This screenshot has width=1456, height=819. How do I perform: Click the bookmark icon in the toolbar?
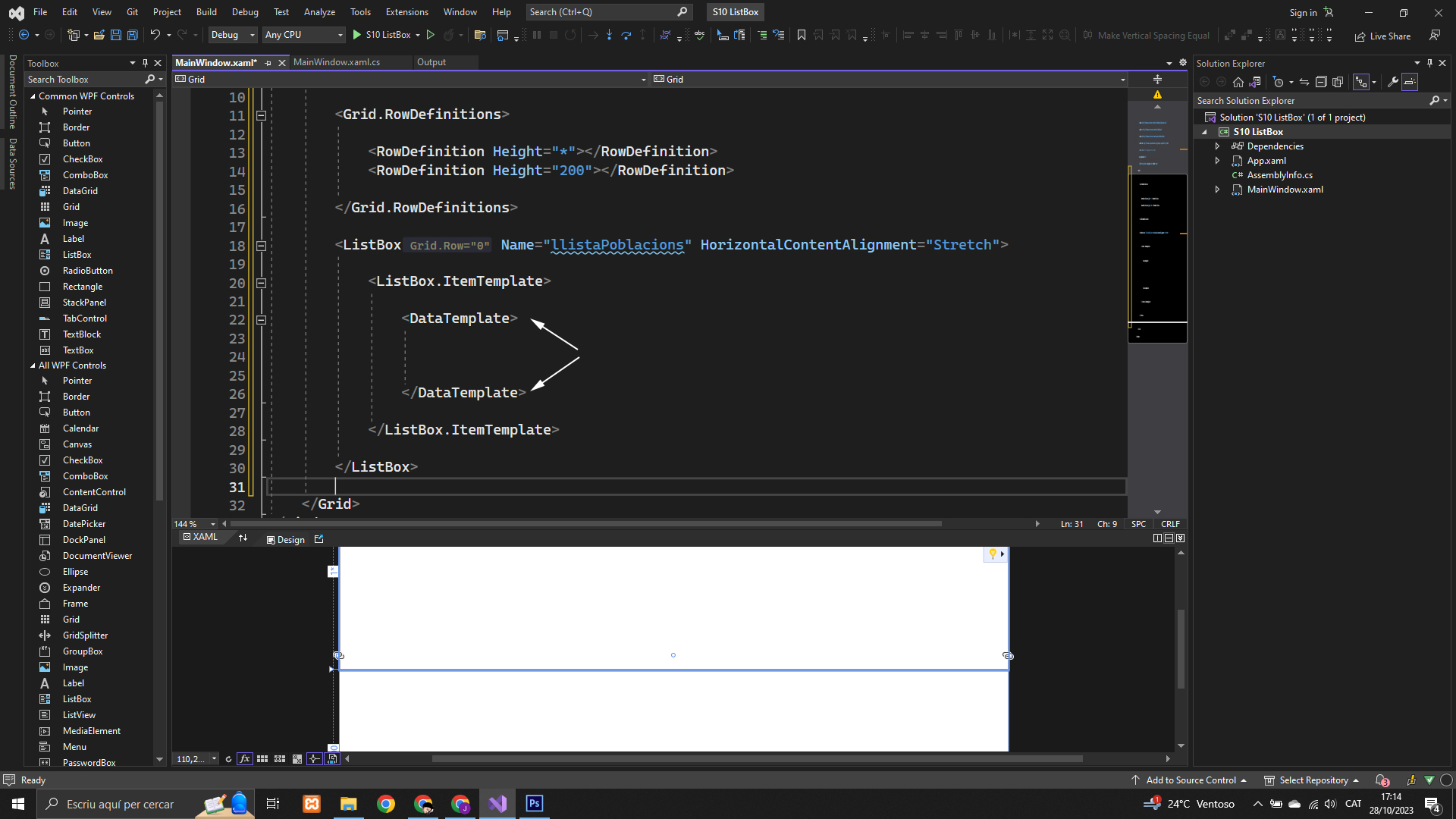(x=801, y=35)
